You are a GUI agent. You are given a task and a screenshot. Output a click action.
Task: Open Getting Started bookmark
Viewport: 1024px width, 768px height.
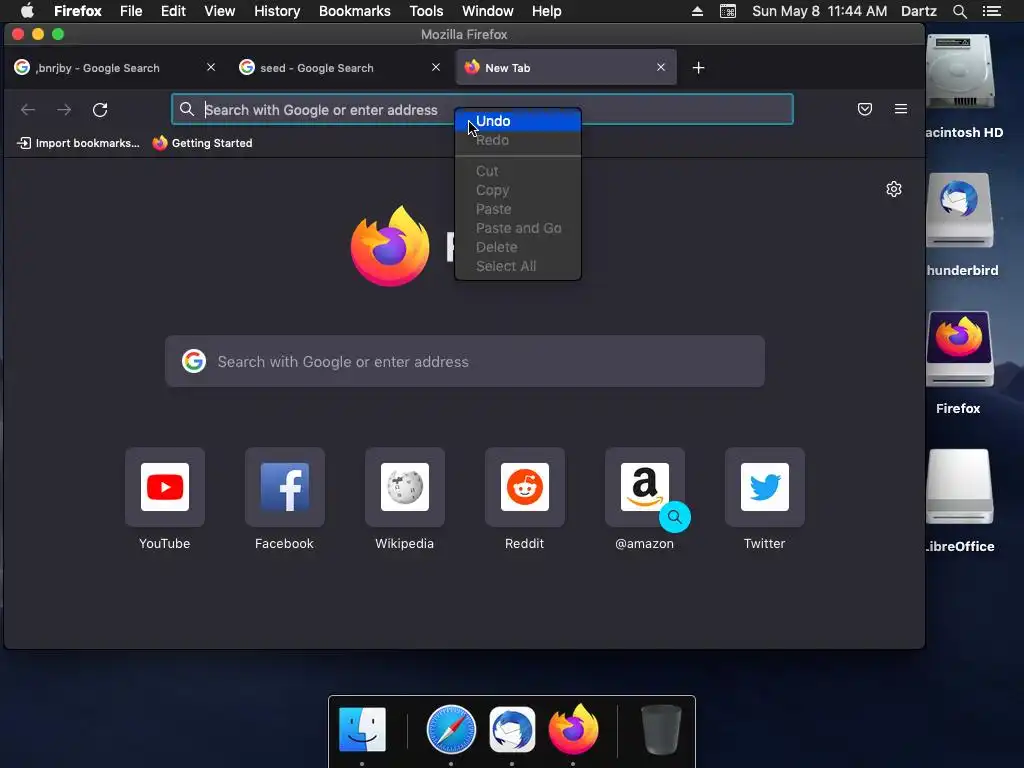[x=202, y=143]
